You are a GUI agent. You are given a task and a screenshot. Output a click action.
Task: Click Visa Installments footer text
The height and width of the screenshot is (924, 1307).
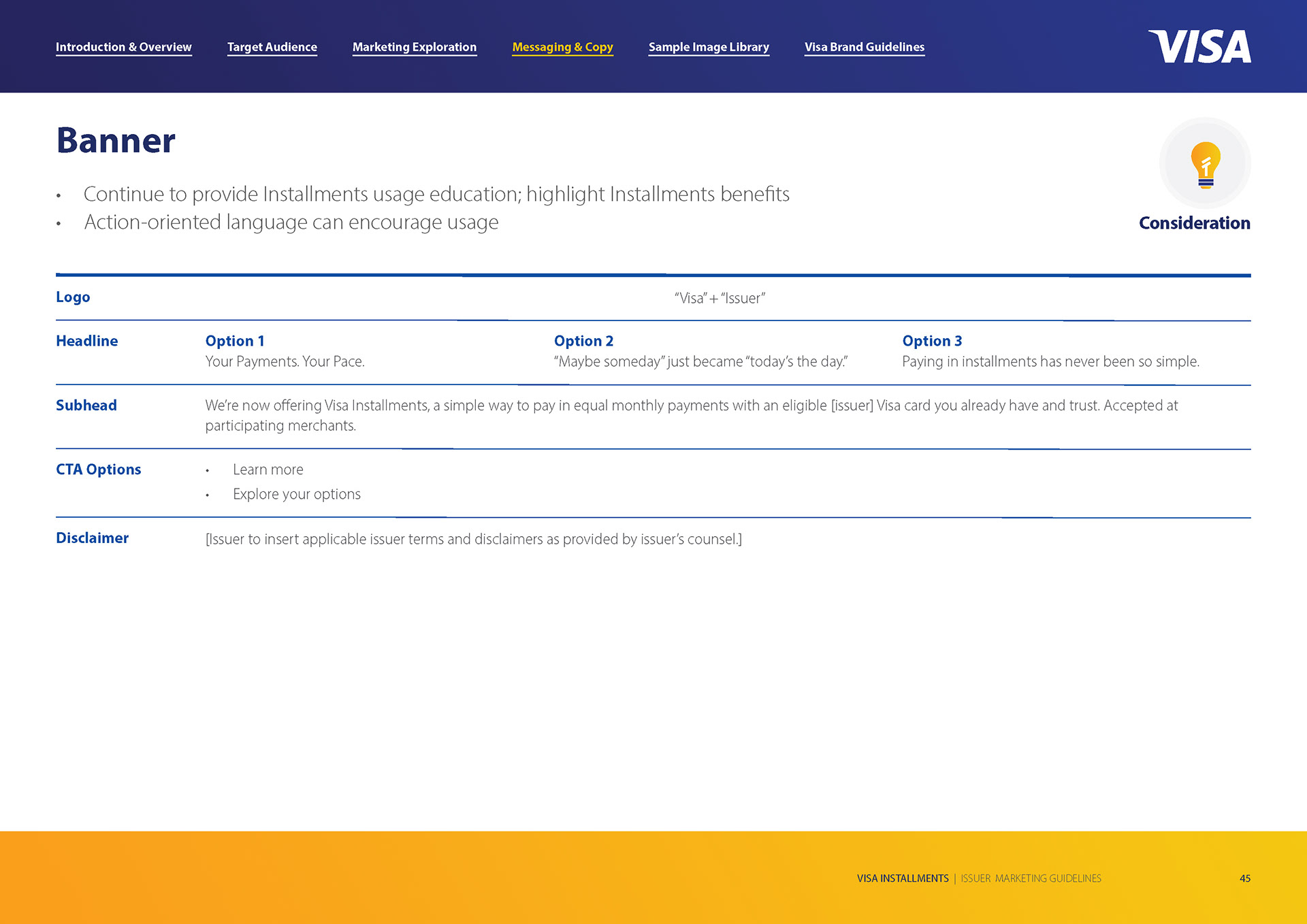(x=902, y=878)
